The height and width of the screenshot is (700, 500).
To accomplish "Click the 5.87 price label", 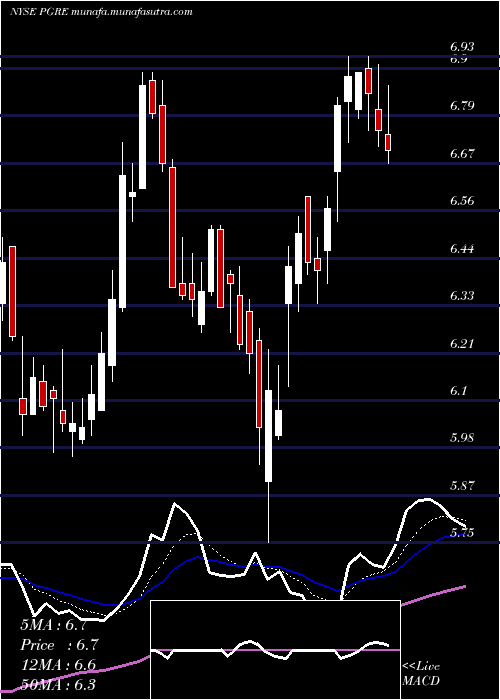I will coord(462,485).
